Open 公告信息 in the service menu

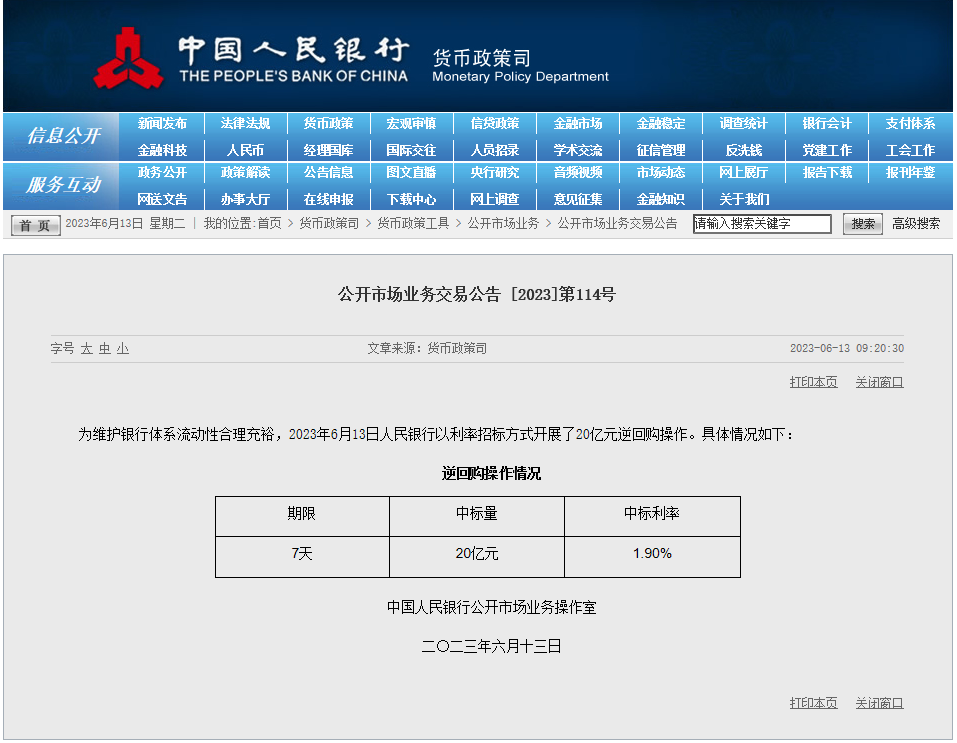point(328,173)
